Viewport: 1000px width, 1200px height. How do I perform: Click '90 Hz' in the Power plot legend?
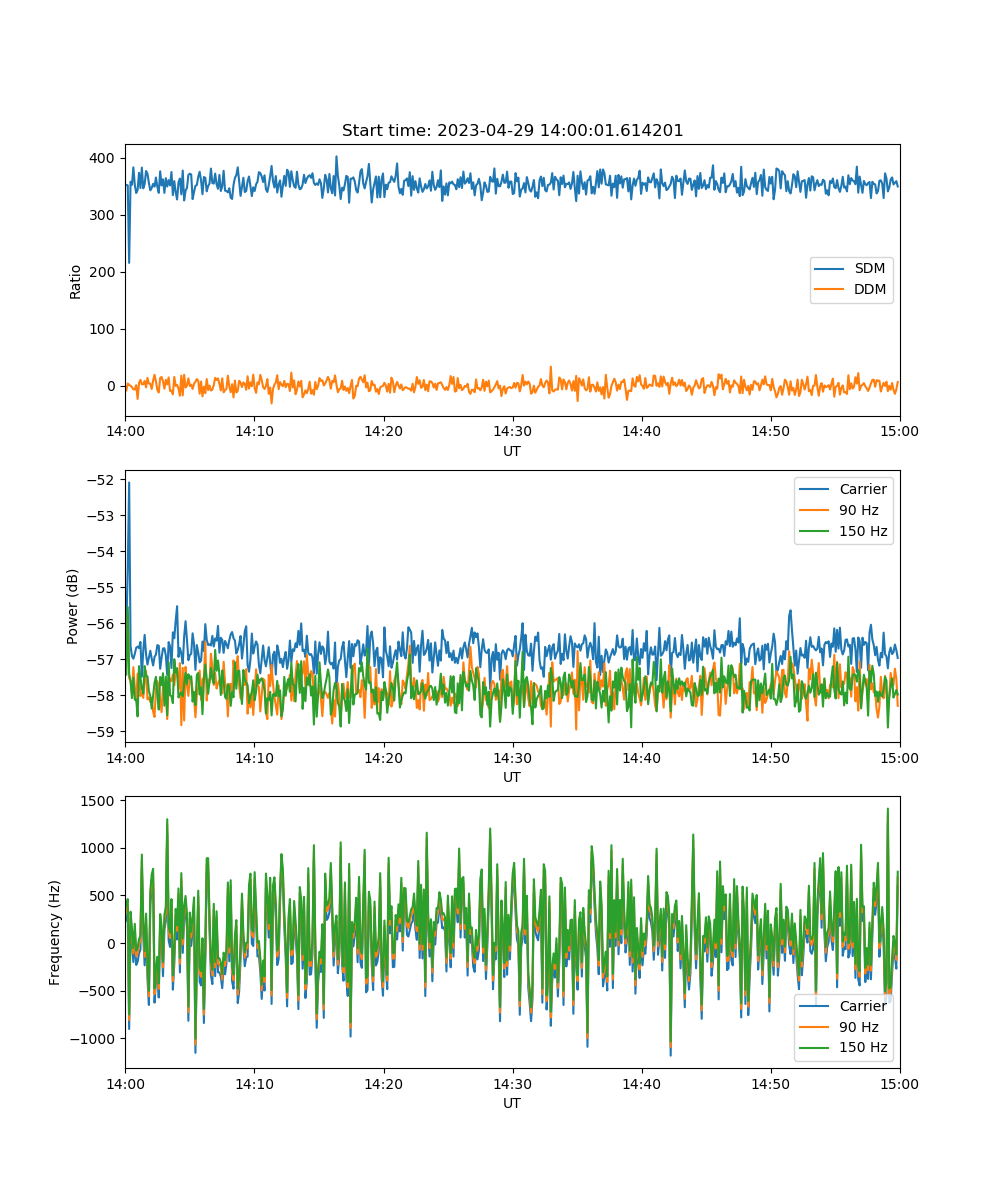858,510
